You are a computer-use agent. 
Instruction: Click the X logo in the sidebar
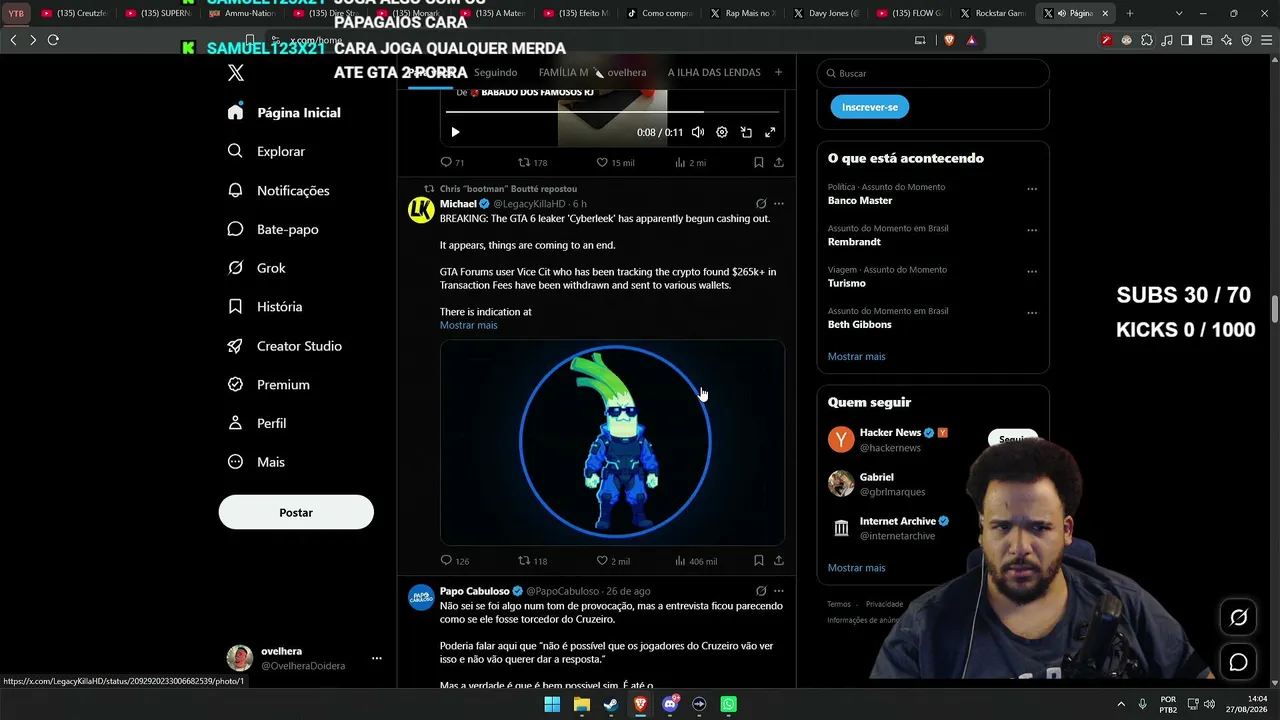click(236, 73)
